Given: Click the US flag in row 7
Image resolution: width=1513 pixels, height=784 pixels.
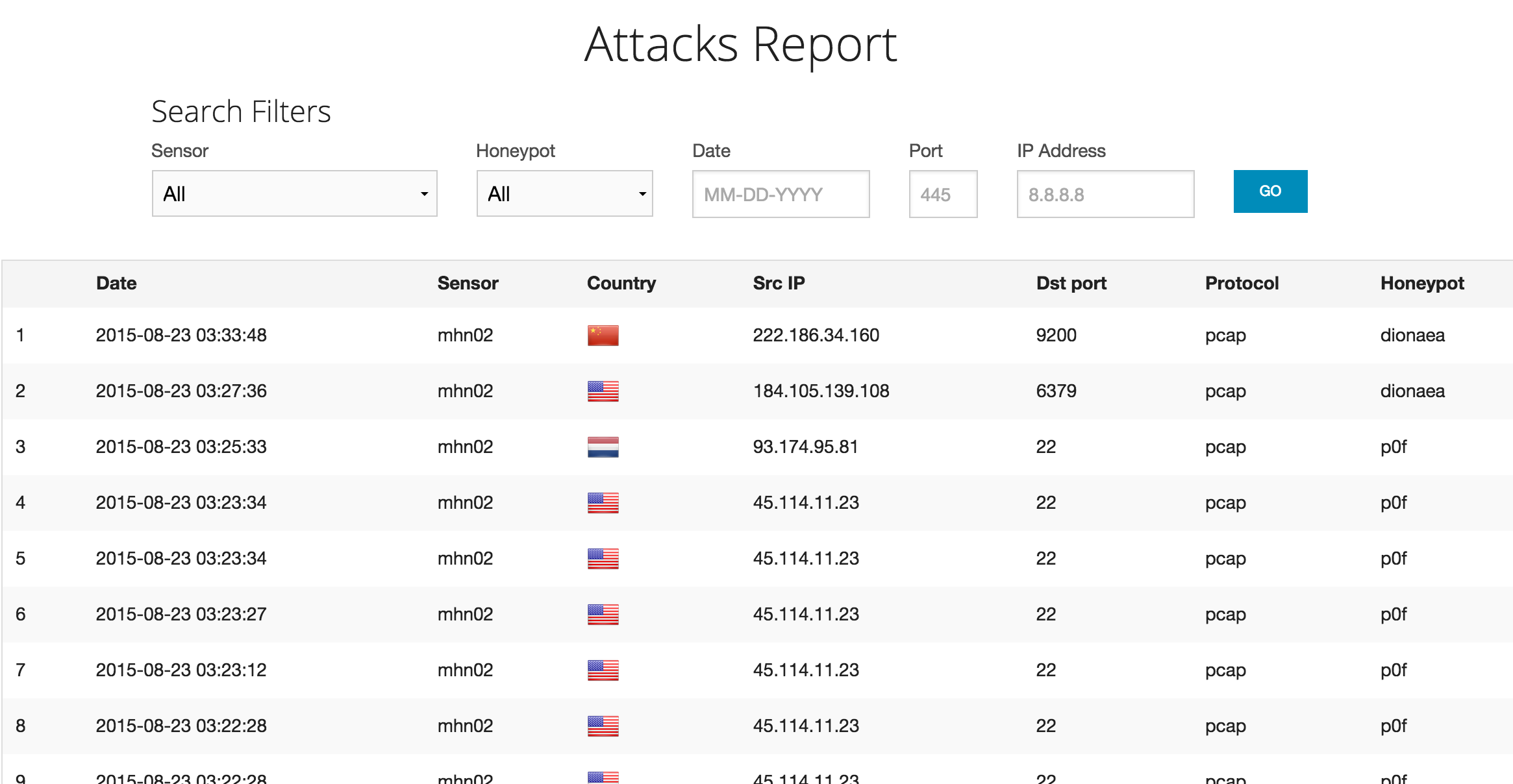Looking at the screenshot, I should pyautogui.click(x=603, y=670).
